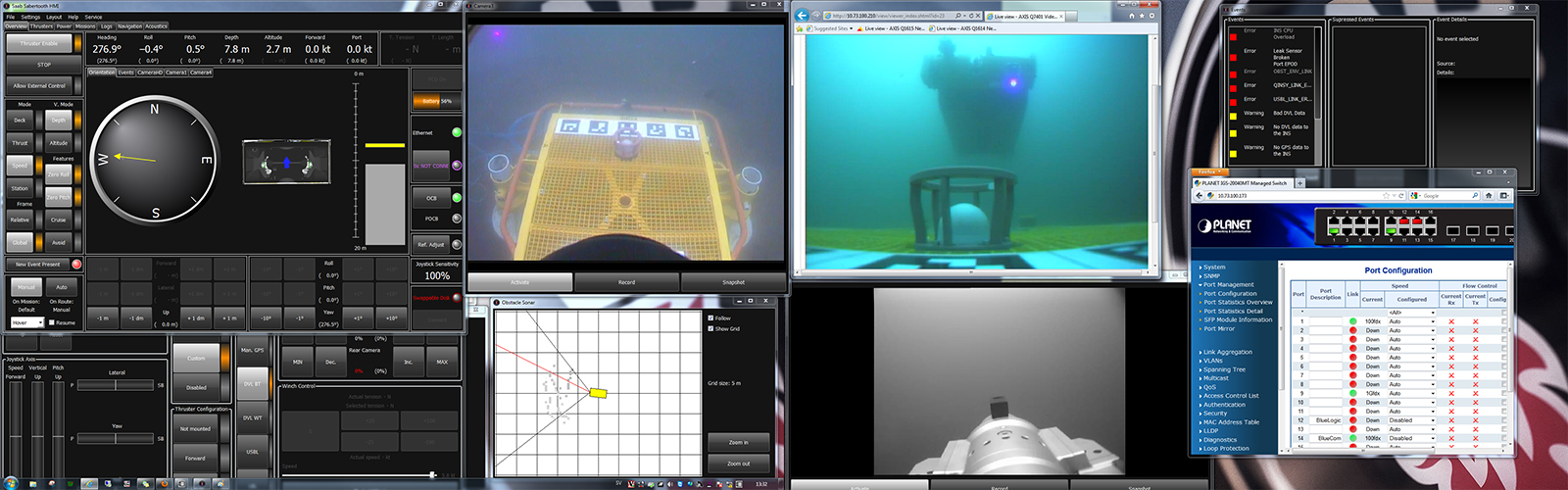Enable the Resume checkbox
This screenshot has height=490, width=1568.
pyautogui.click(x=52, y=322)
